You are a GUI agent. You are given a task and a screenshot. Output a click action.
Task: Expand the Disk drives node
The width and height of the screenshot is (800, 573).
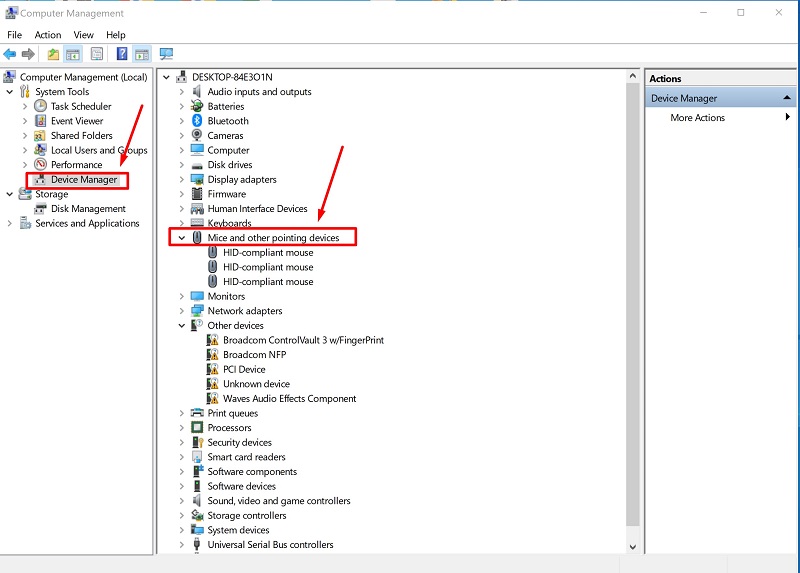(182, 165)
